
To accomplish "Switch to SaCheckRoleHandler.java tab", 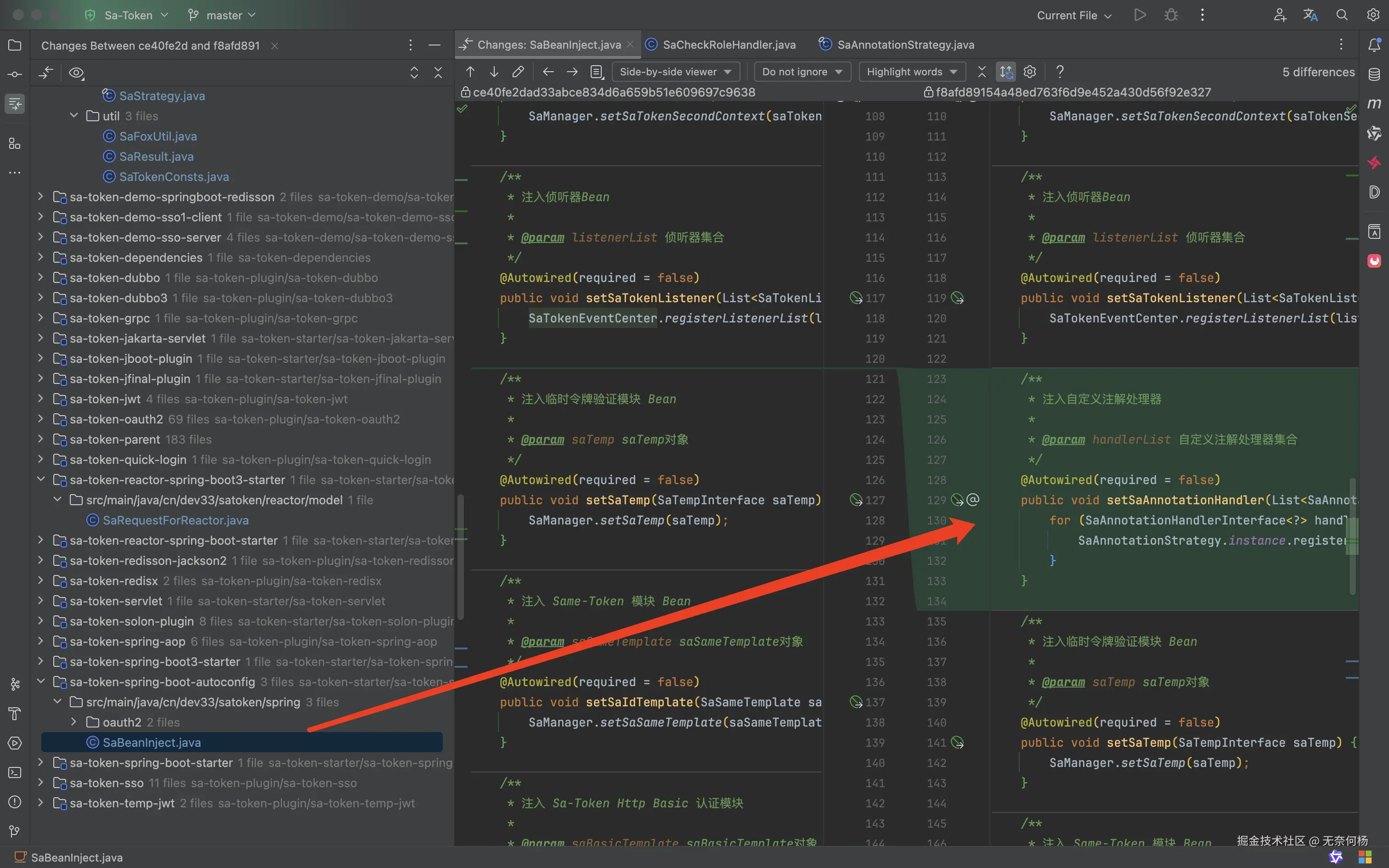I will (x=728, y=45).
